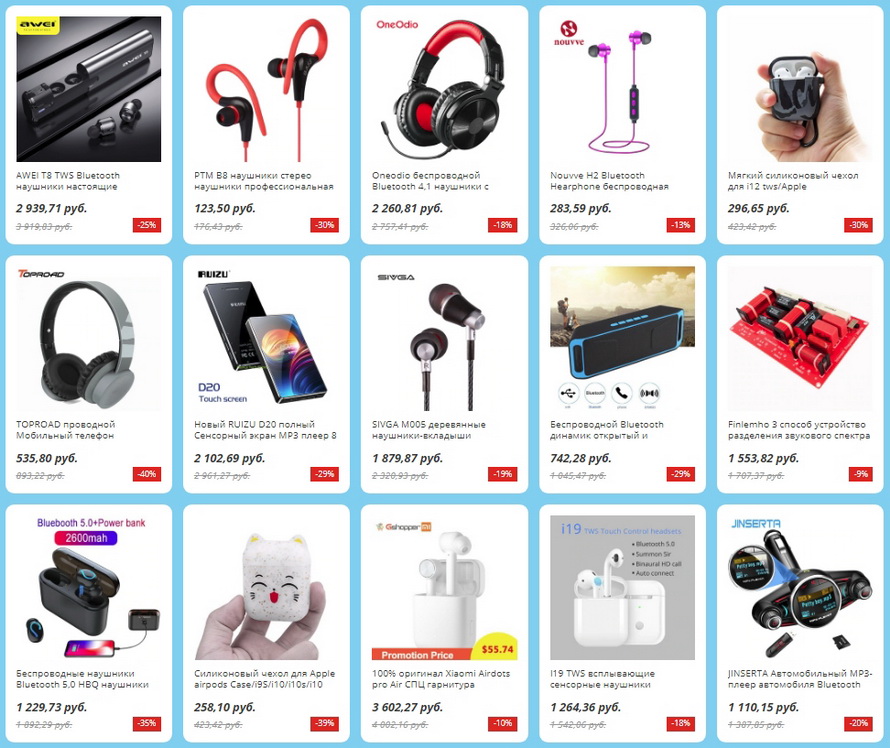Click the JINSERTA brand logo

(x=756, y=523)
